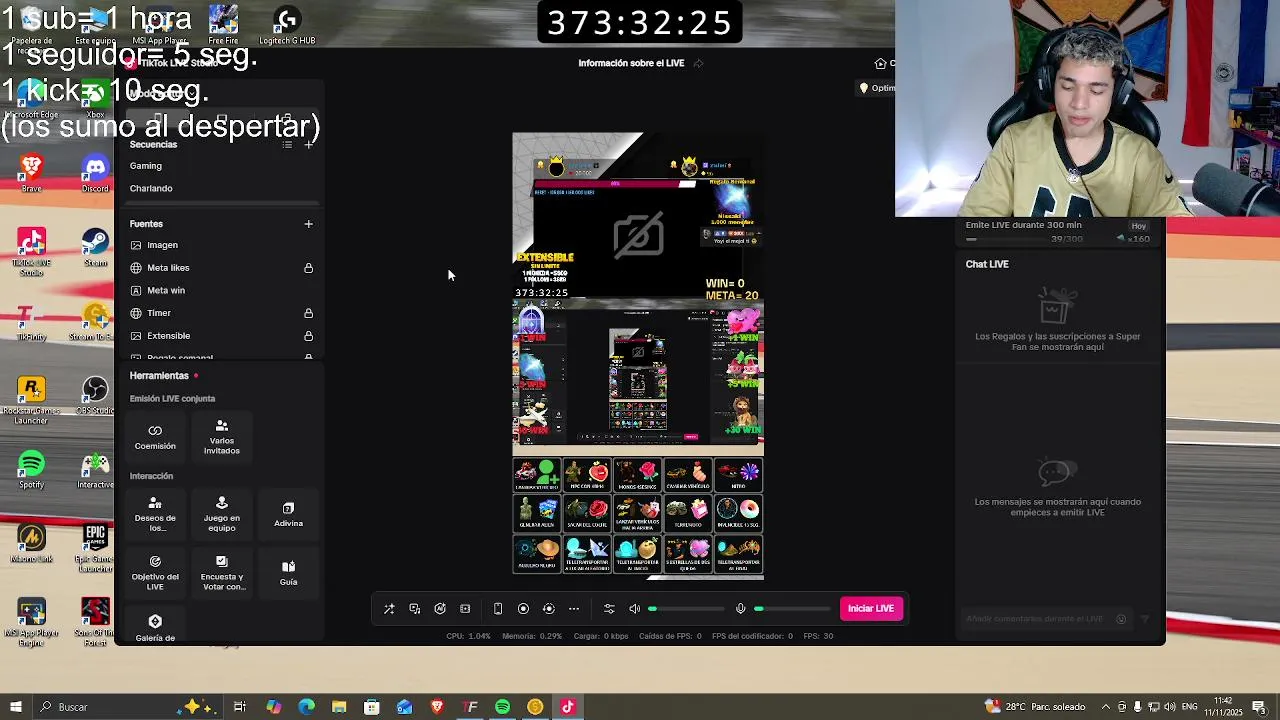Show hidden system tray icons chevron
Screen dimensions: 1280x720
click(1105, 707)
